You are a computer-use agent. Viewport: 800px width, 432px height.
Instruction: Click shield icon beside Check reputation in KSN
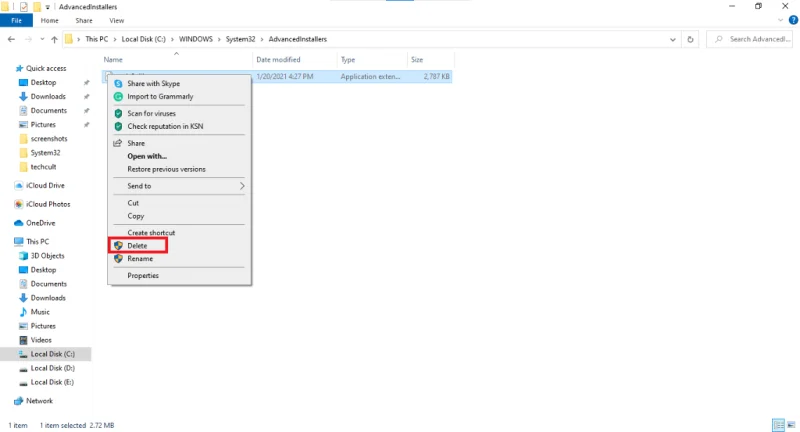pos(118,126)
